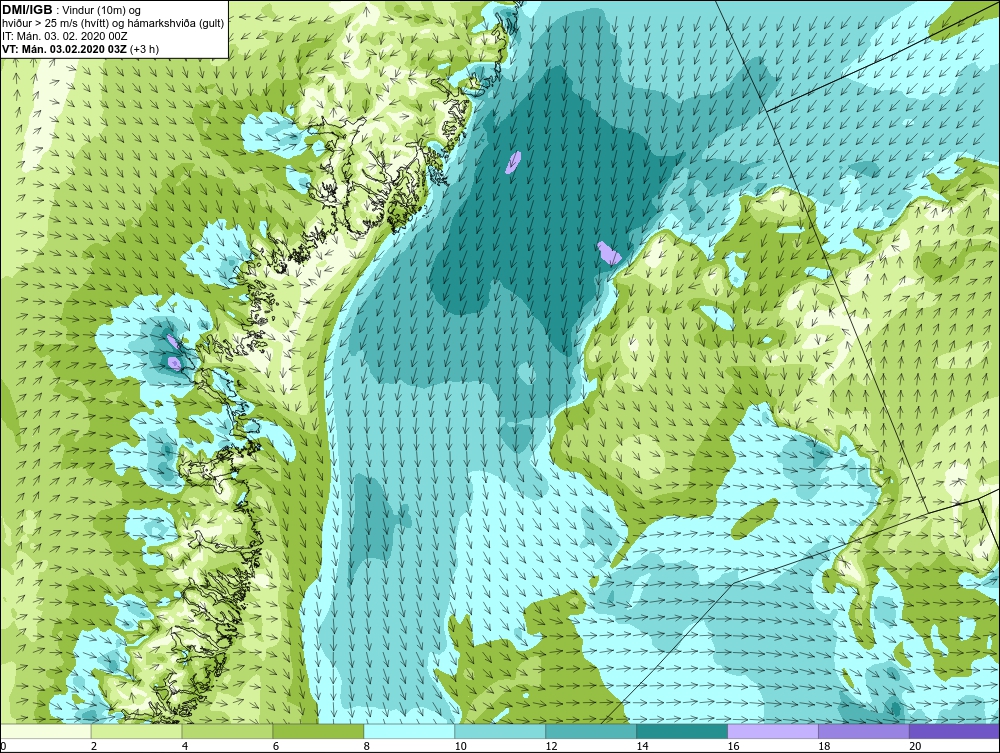Pick the dark violet legend swatch above 20
Image resolution: width=1000 pixels, height=753 pixels.
tap(954, 731)
